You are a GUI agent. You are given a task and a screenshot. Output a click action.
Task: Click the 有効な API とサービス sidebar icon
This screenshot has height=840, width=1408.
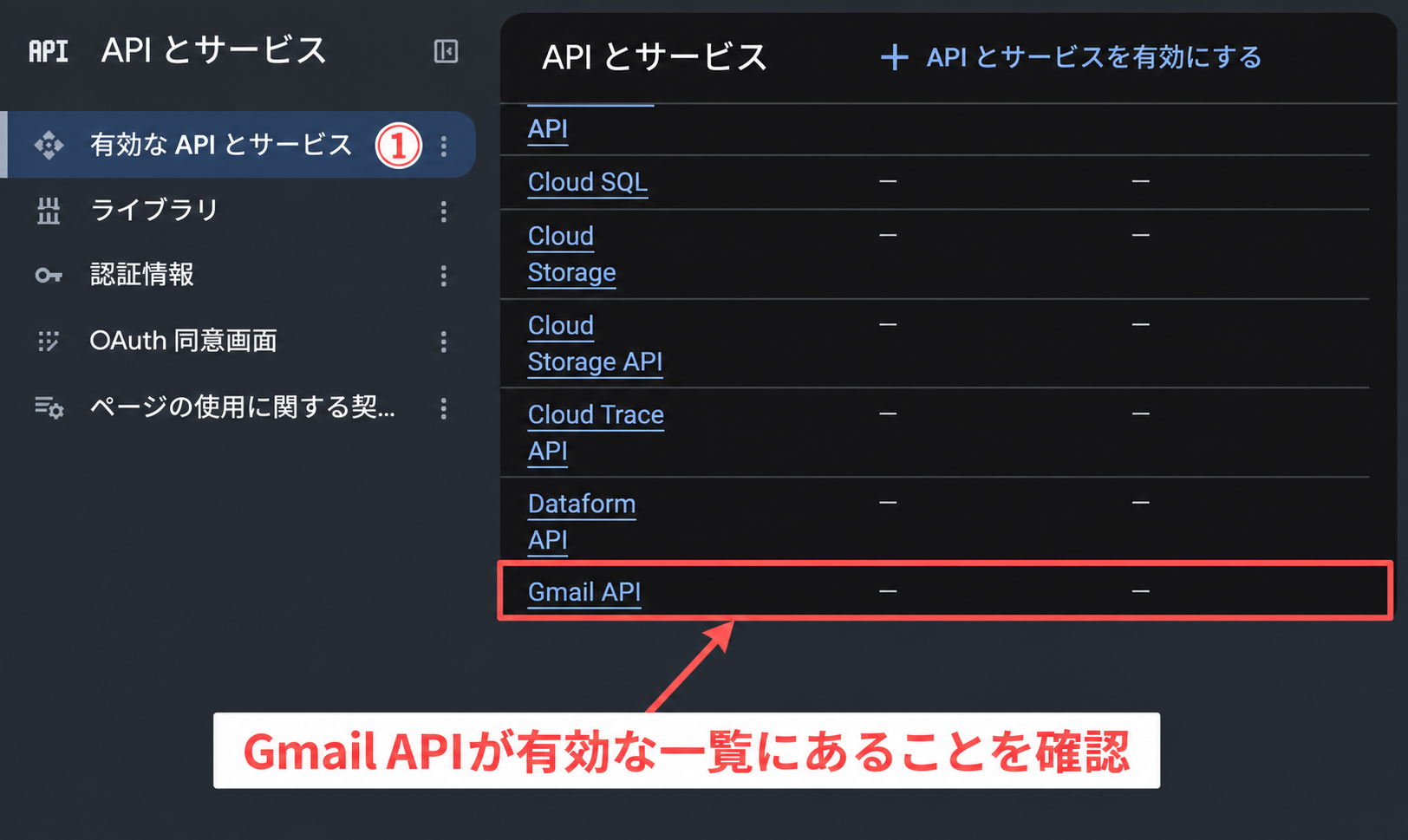(x=49, y=145)
